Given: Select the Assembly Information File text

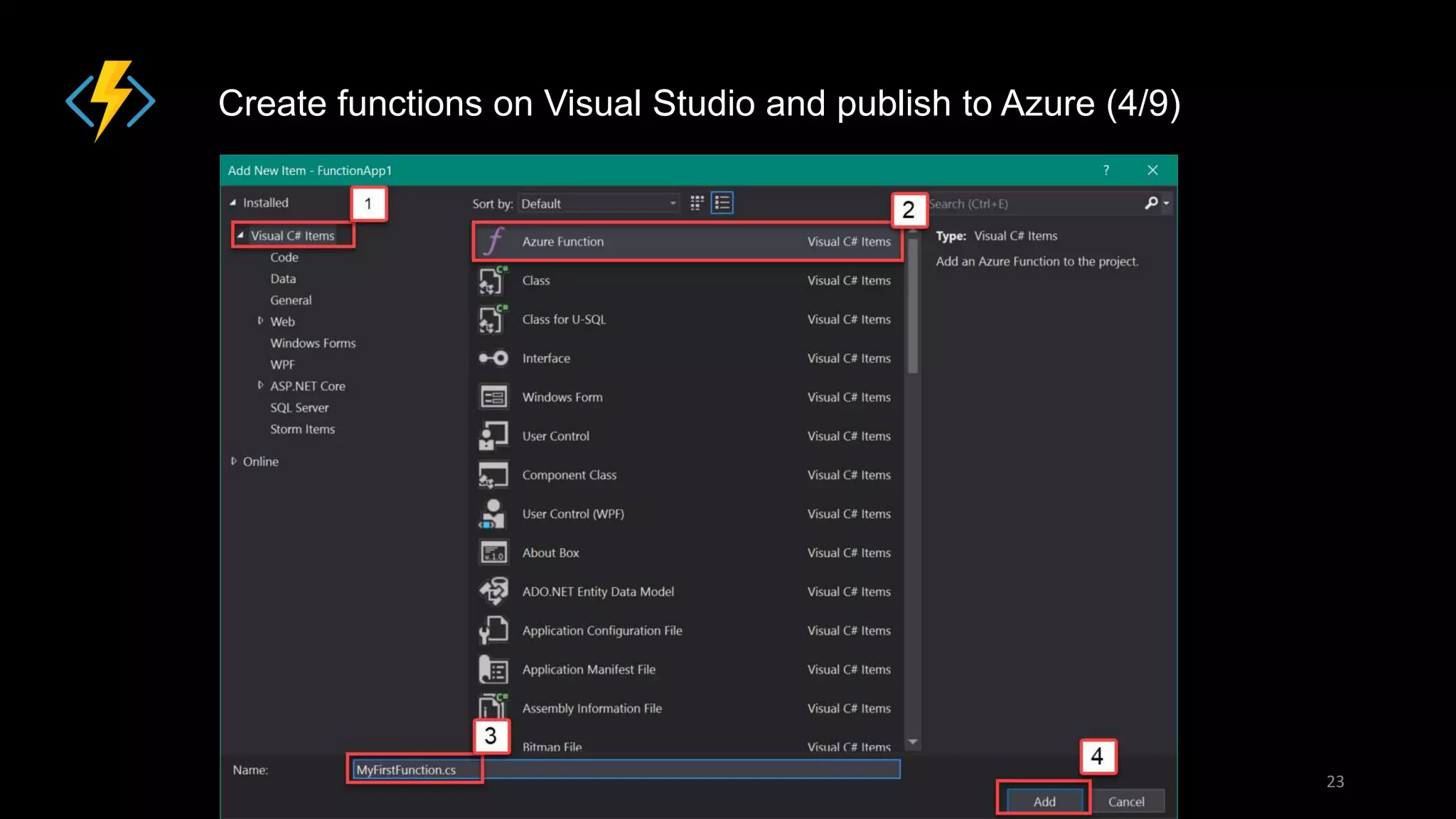Looking at the screenshot, I should click(591, 708).
